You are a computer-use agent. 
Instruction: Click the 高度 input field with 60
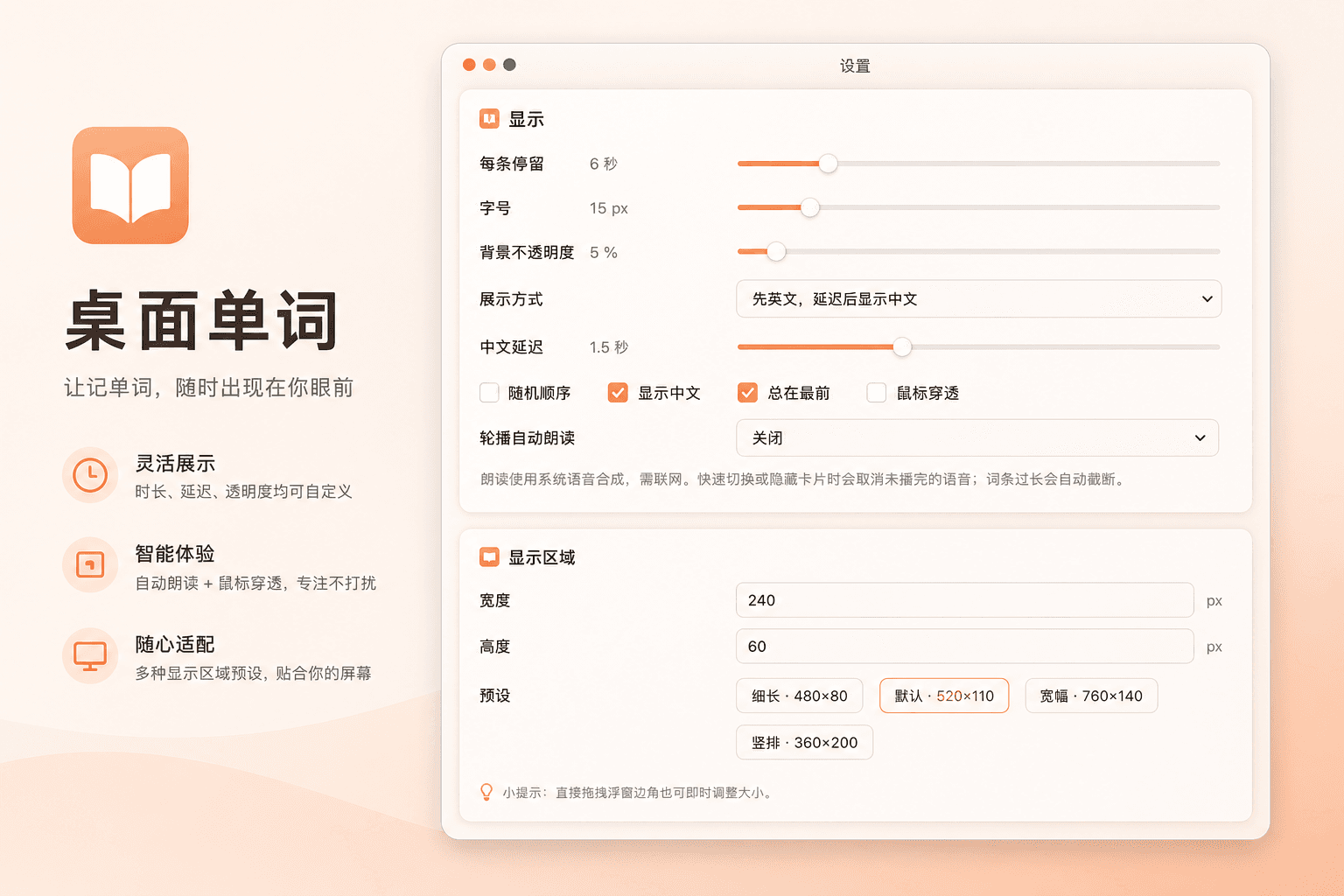[x=965, y=647]
